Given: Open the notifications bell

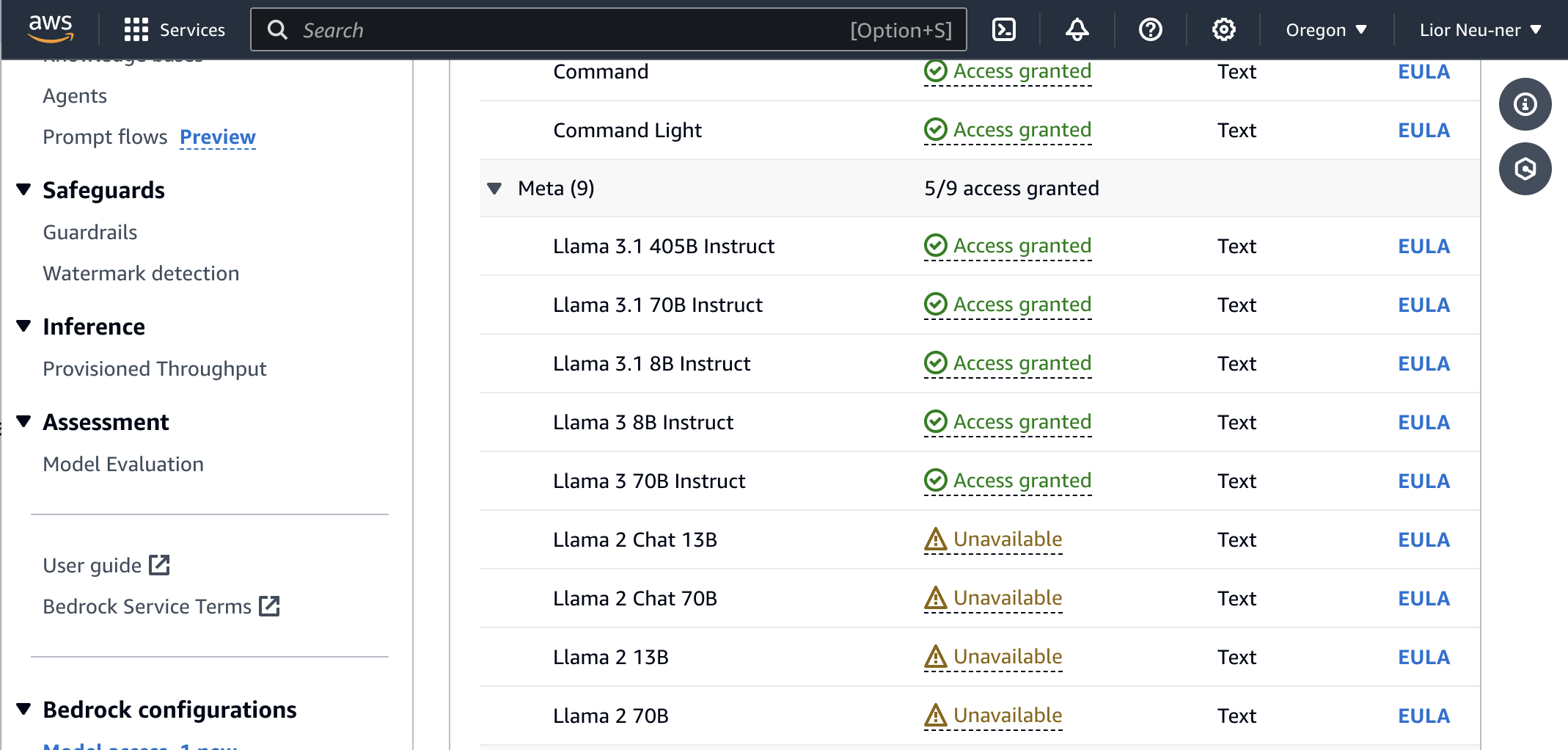Looking at the screenshot, I should [x=1077, y=30].
